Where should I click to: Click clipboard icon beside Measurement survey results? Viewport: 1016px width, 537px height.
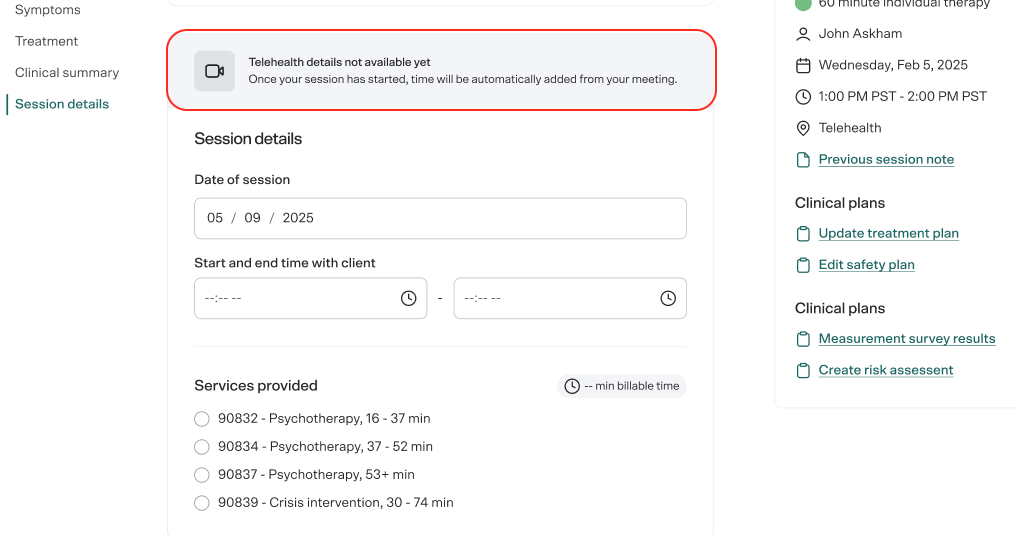(x=803, y=339)
